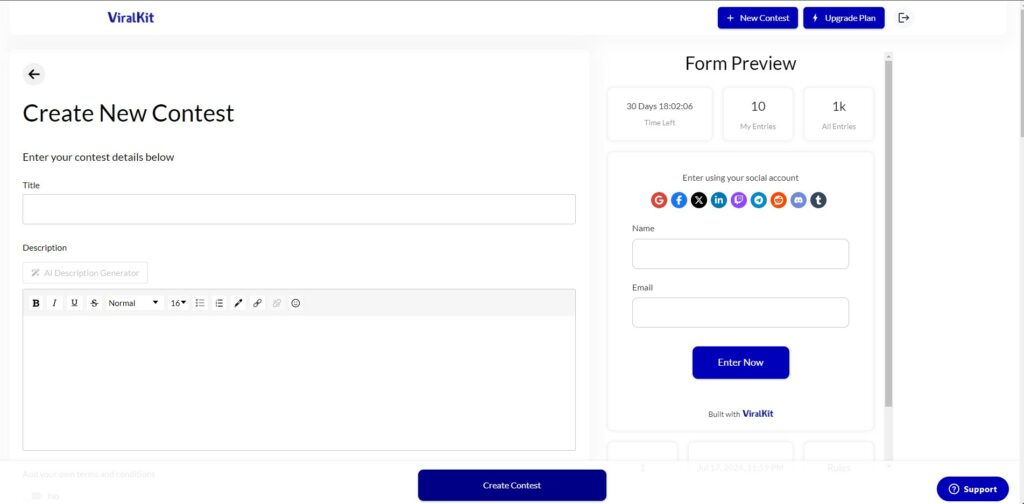Toggle bold formatting
Screen dimensions: 1024x504
point(36,303)
